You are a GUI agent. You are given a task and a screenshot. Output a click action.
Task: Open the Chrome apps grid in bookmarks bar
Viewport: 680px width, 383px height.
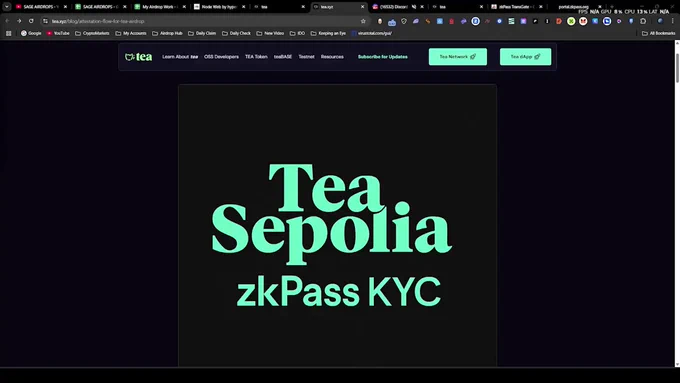pyautogui.click(x=8, y=33)
